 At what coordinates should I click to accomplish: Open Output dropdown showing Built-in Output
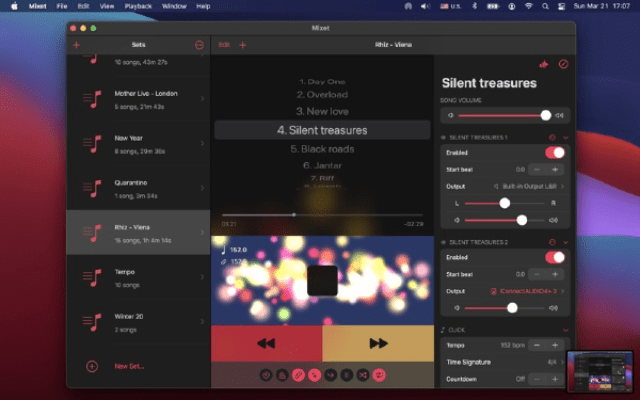532,186
